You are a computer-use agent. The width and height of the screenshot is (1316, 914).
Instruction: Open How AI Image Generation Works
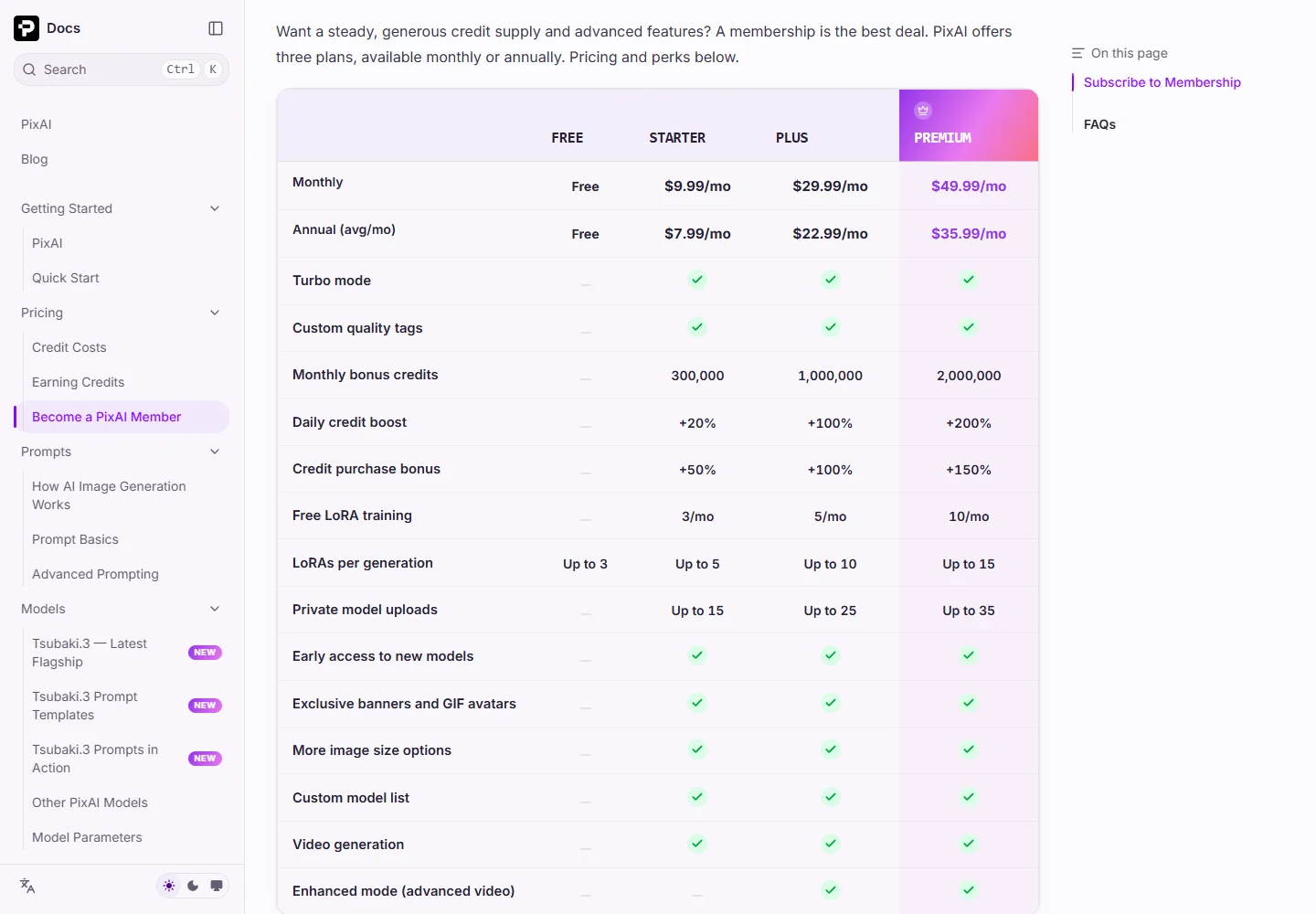coord(109,495)
